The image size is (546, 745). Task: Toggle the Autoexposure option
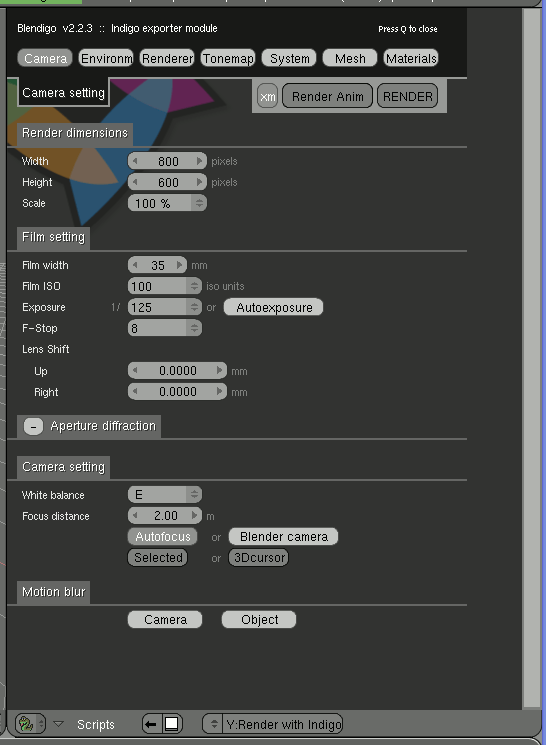(273, 307)
